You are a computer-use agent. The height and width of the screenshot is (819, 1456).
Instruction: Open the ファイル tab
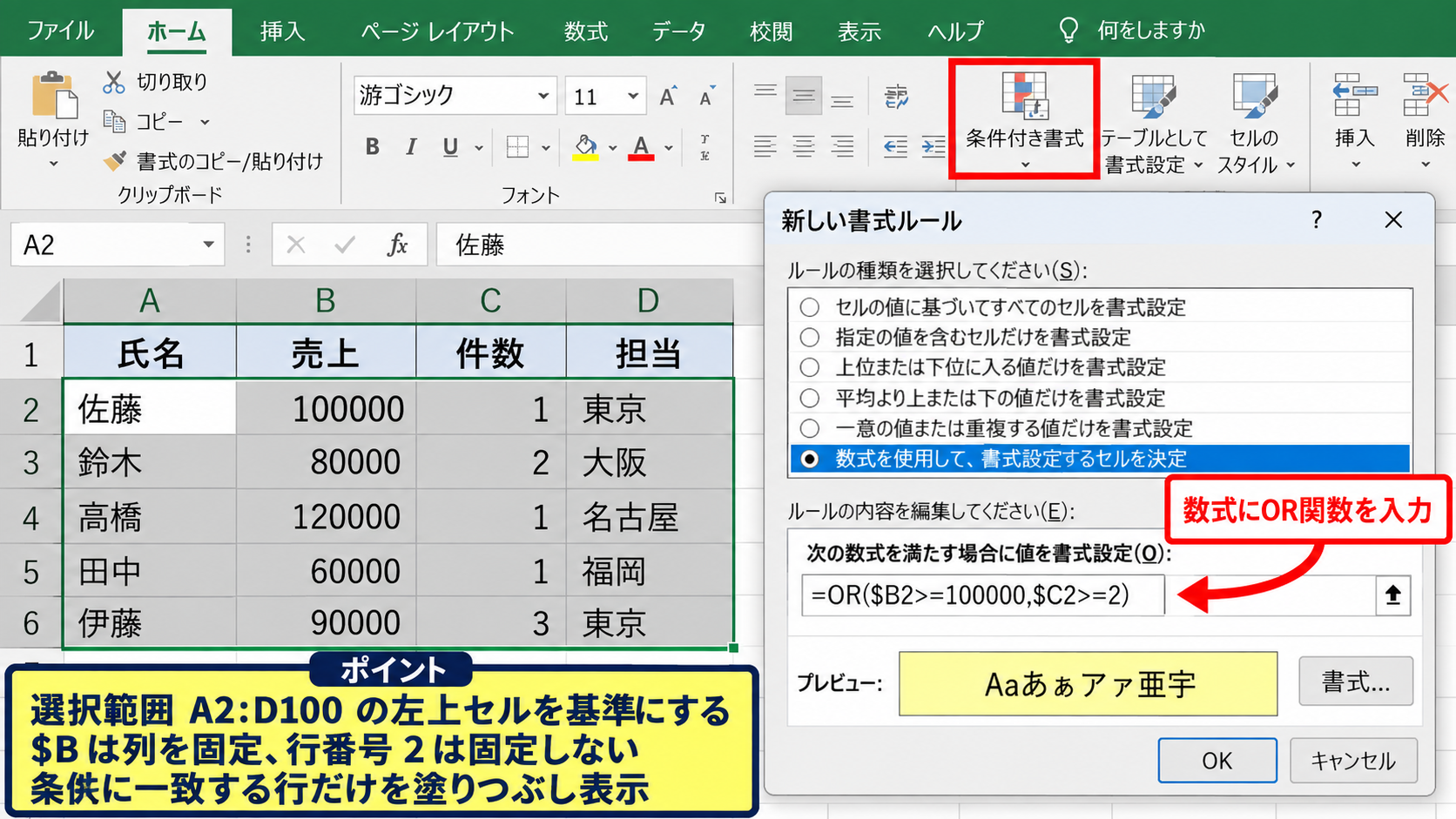[60, 31]
